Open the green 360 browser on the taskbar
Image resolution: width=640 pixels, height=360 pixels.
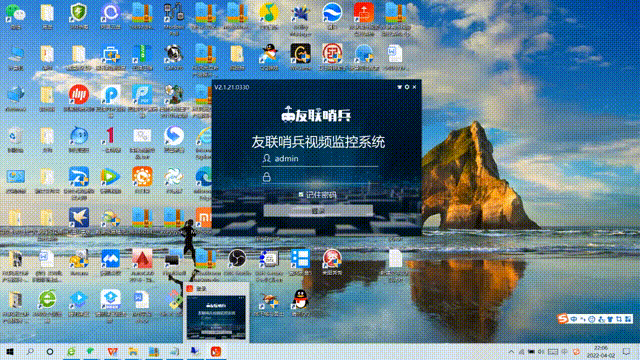click(71, 351)
